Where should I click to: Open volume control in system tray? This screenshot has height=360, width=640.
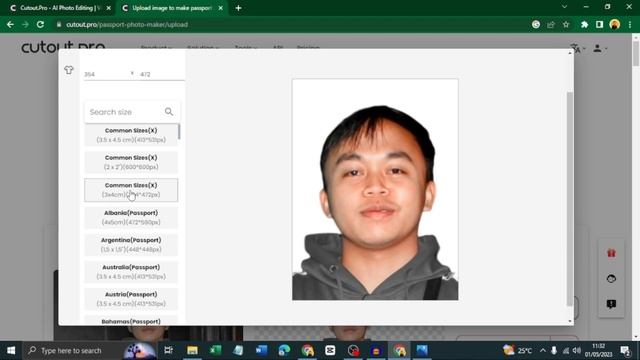pos(577,351)
